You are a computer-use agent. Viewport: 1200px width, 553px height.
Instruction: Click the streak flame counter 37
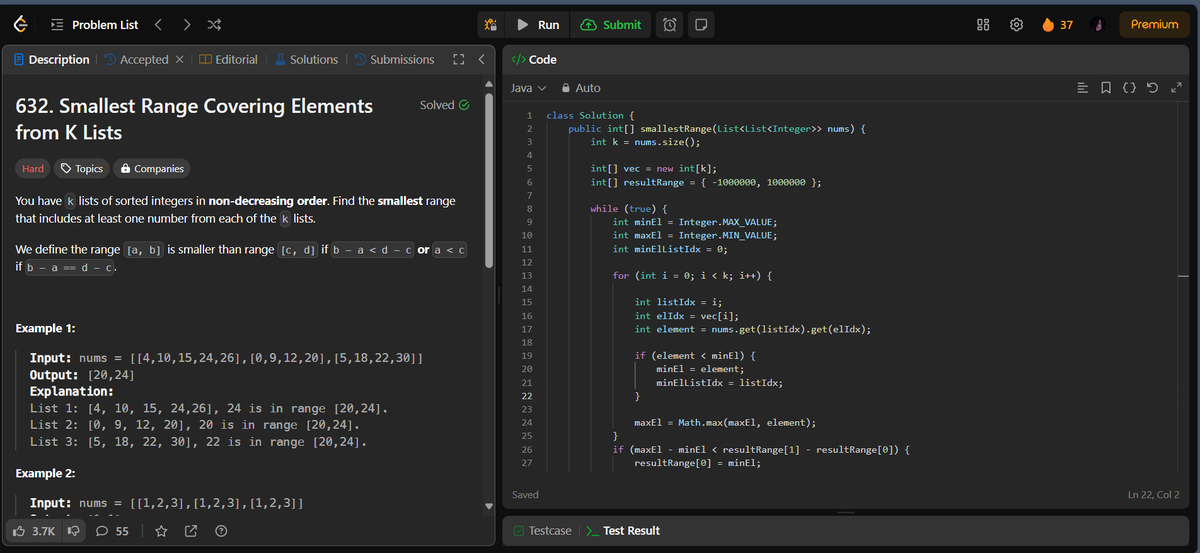[1058, 24]
